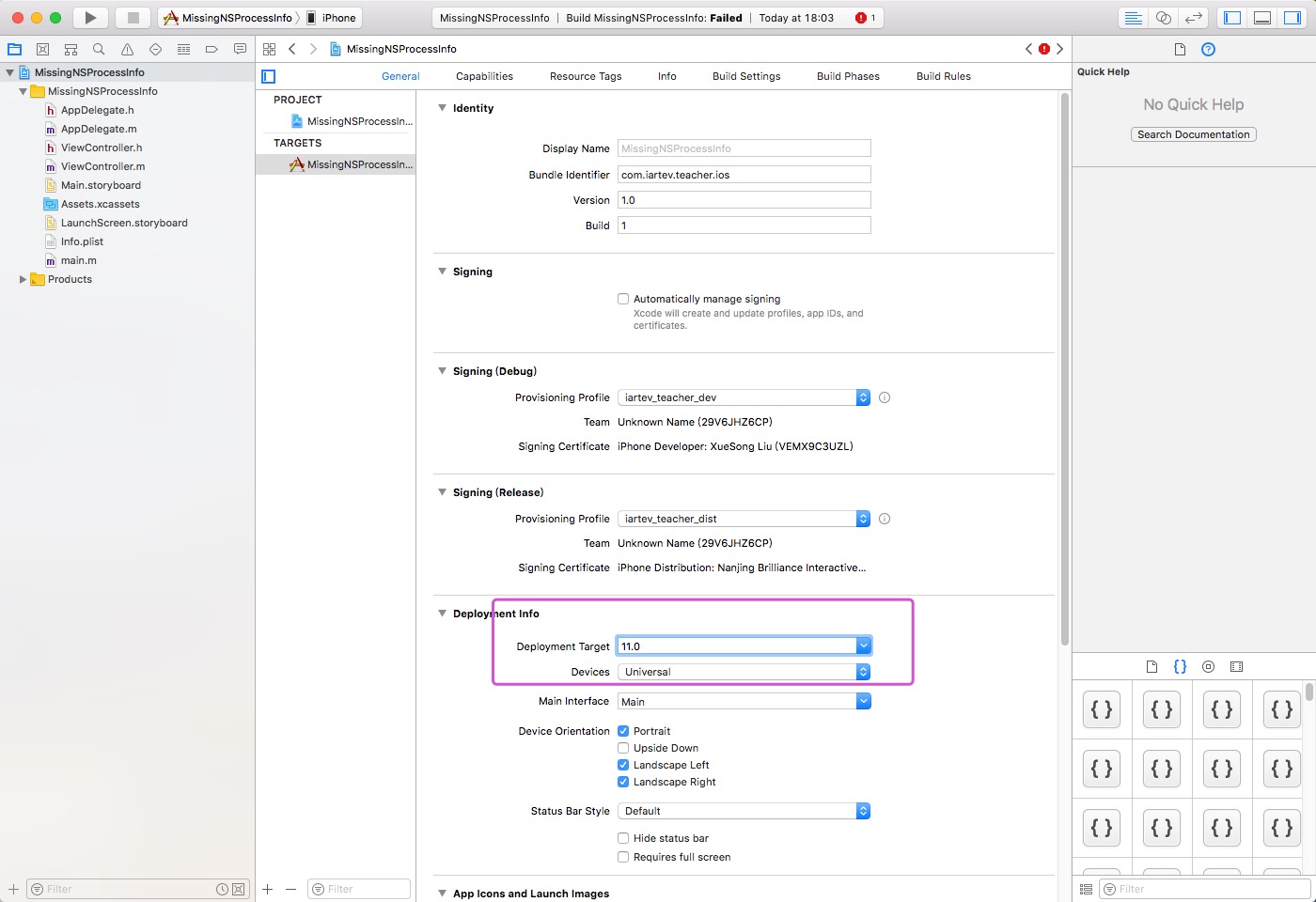Screen dimensions: 1316x902
Task: Open the Deployment Target dropdown
Action: pyautogui.click(x=863, y=645)
